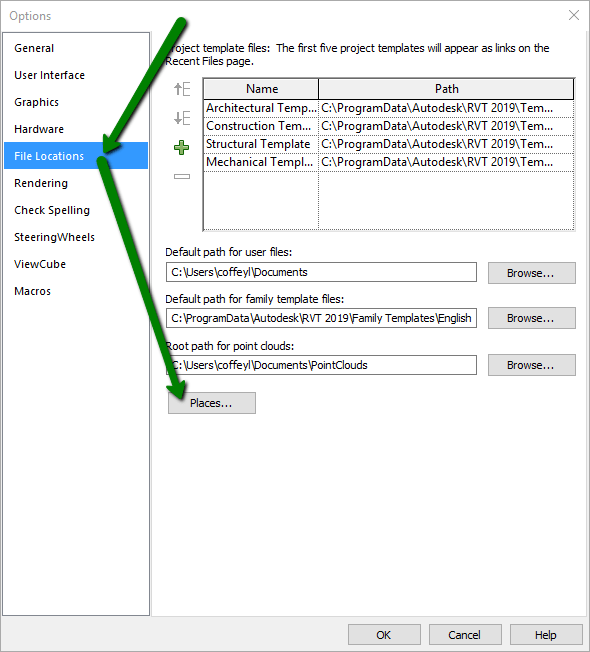Open the Places... dialog
This screenshot has height=652, width=590.
coord(212,403)
